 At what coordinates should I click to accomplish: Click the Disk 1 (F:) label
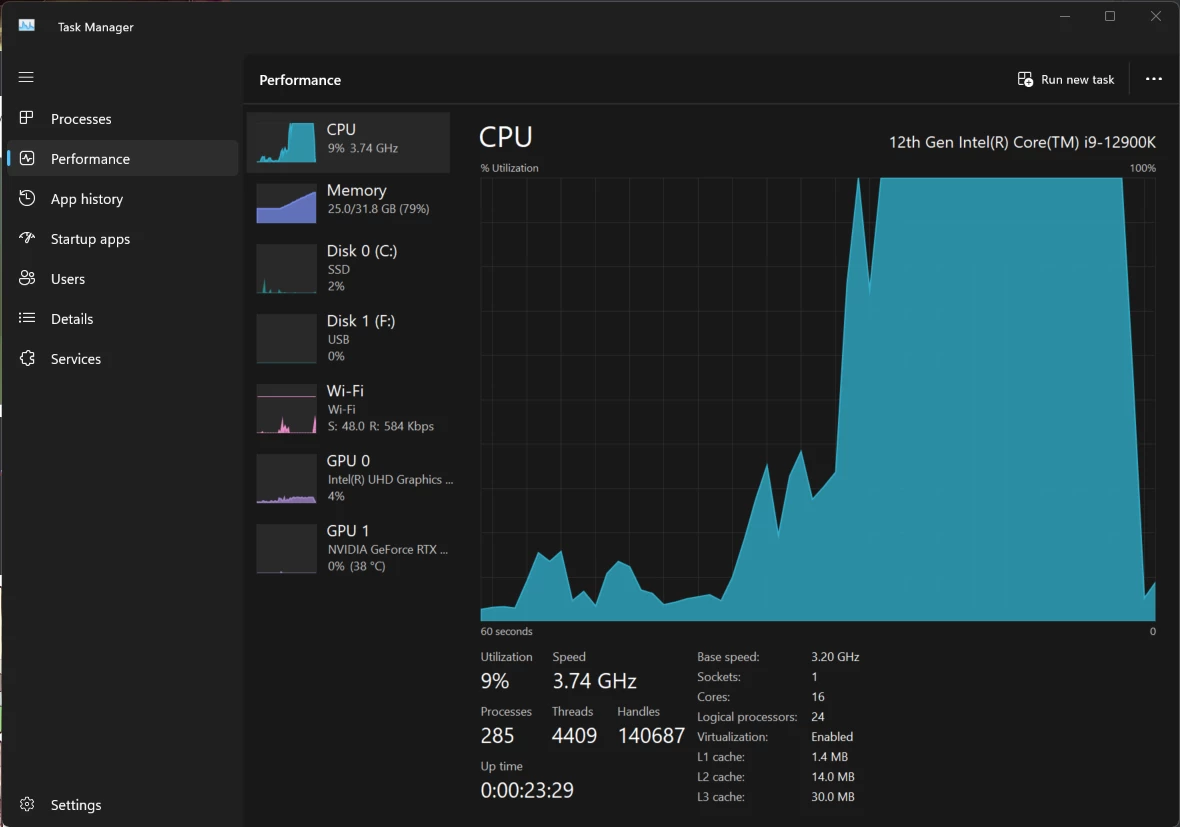tap(360, 321)
